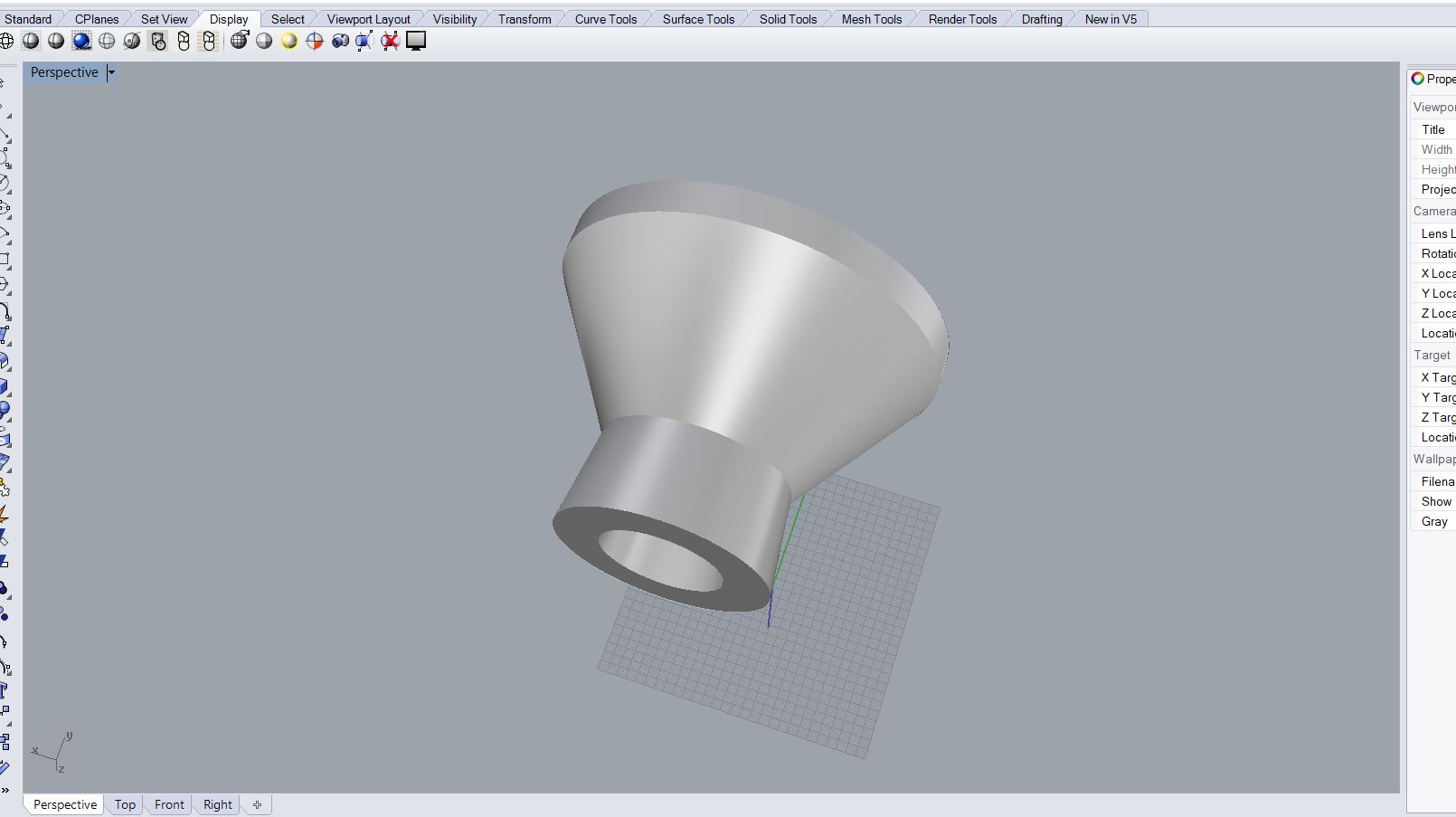Choose the Pen display mode icon
The width and height of the screenshot is (1456, 817).
209,41
